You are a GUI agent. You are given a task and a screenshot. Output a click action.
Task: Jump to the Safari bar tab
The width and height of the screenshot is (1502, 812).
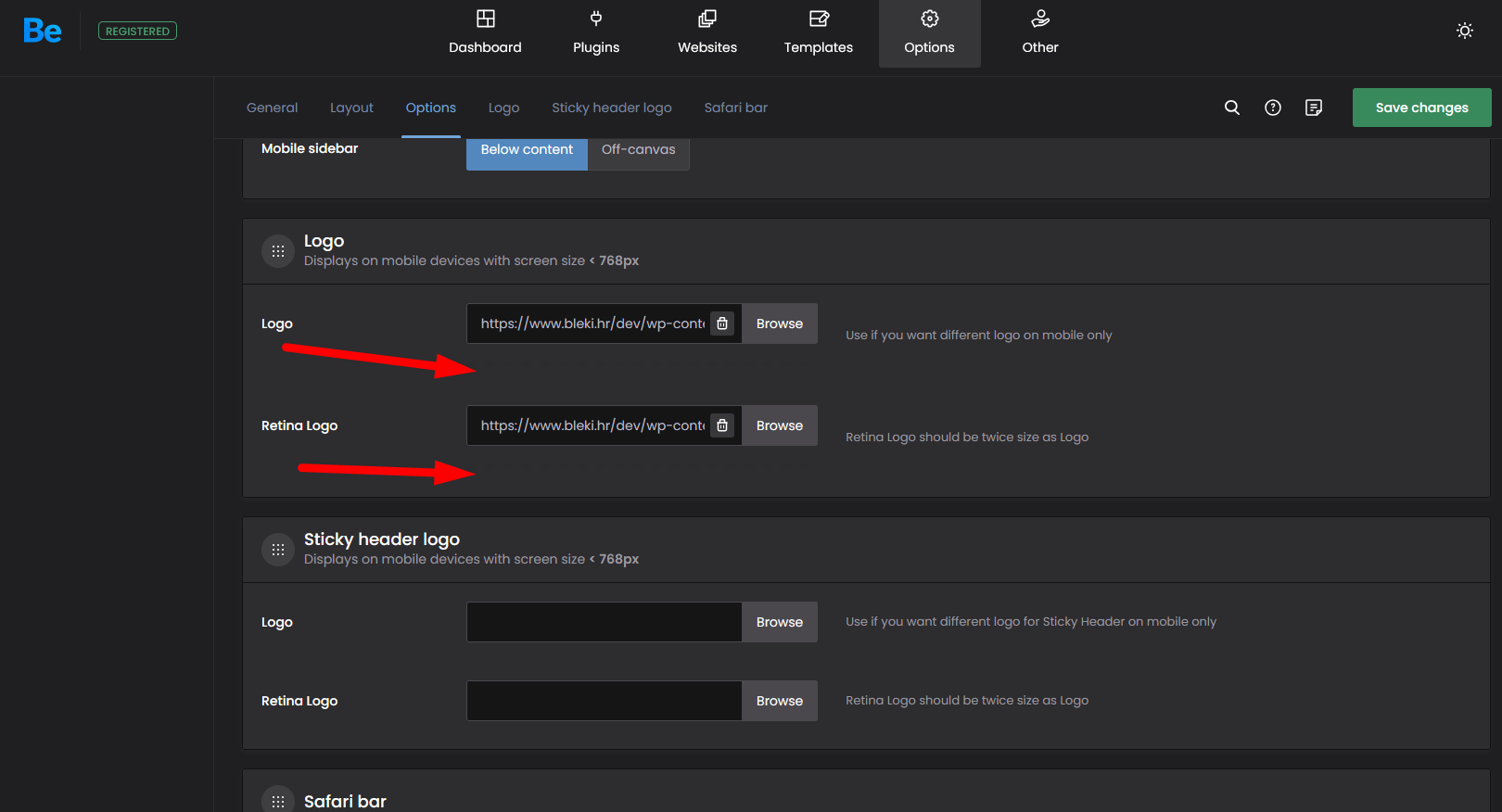click(x=736, y=108)
